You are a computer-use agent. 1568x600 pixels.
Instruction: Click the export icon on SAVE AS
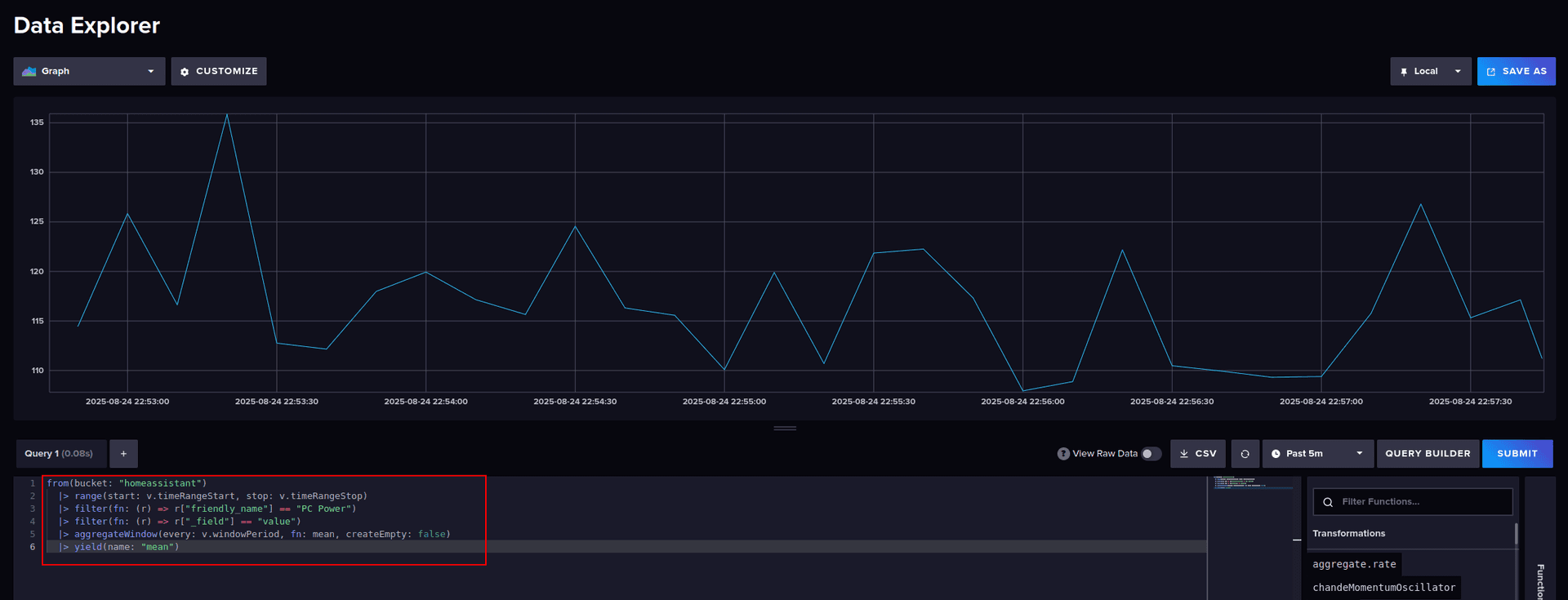coord(1491,72)
